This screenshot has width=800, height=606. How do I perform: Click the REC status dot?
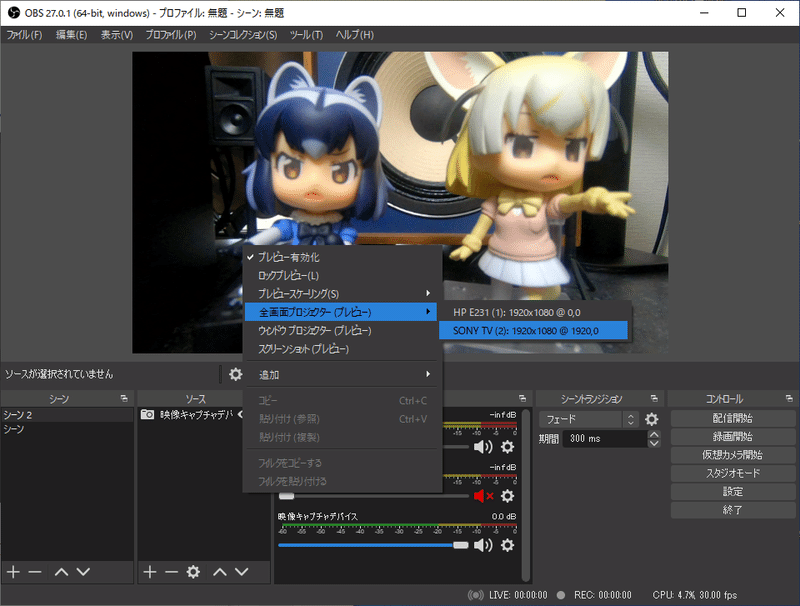561,595
